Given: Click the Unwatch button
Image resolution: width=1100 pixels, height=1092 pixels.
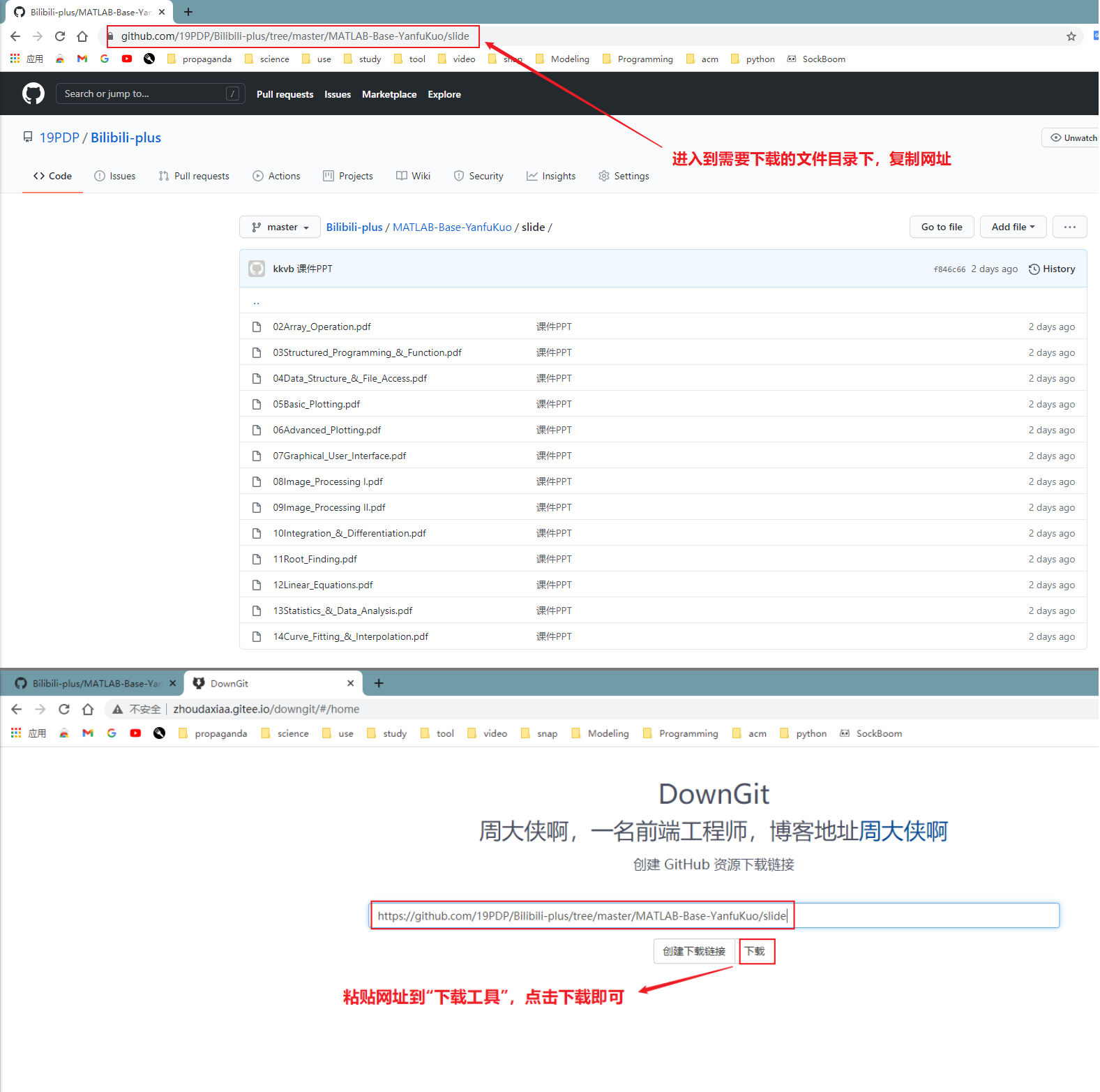Looking at the screenshot, I should coord(1072,137).
